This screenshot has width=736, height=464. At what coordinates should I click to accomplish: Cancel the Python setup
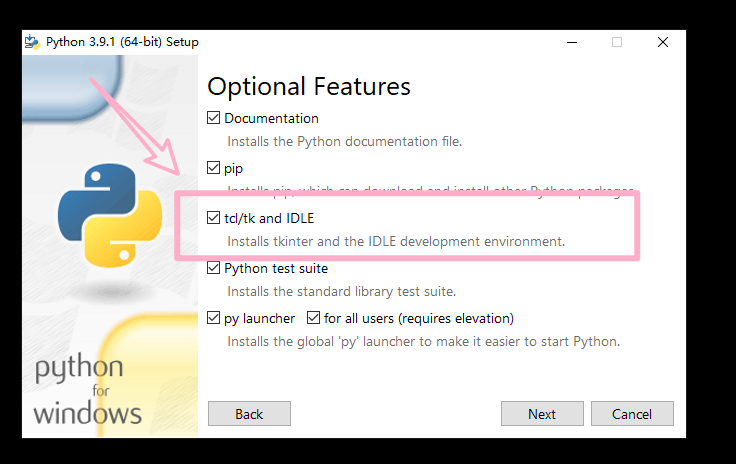tap(632, 414)
